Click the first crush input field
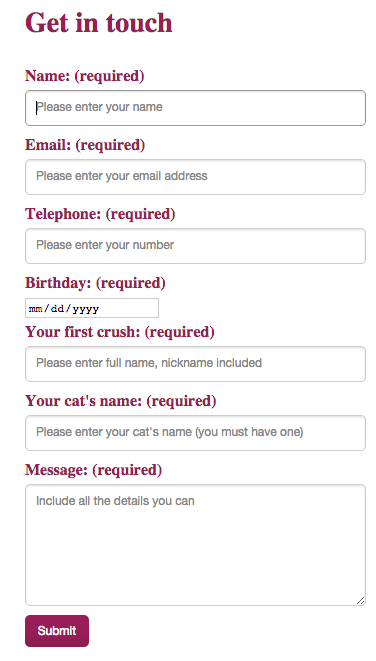 tap(195, 364)
